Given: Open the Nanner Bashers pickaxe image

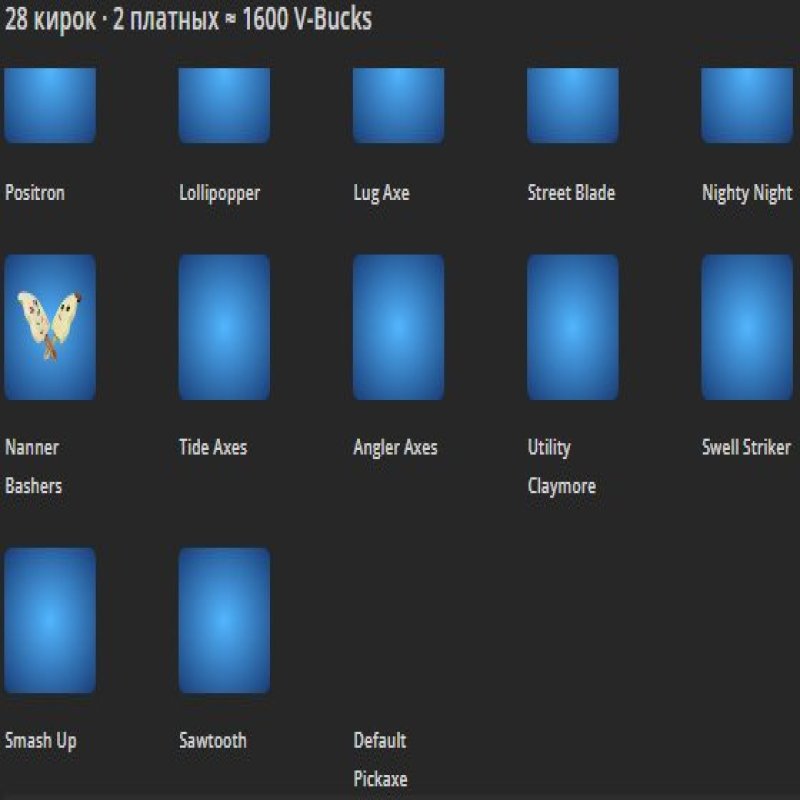Looking at the screenshot, I should [50, 328].
